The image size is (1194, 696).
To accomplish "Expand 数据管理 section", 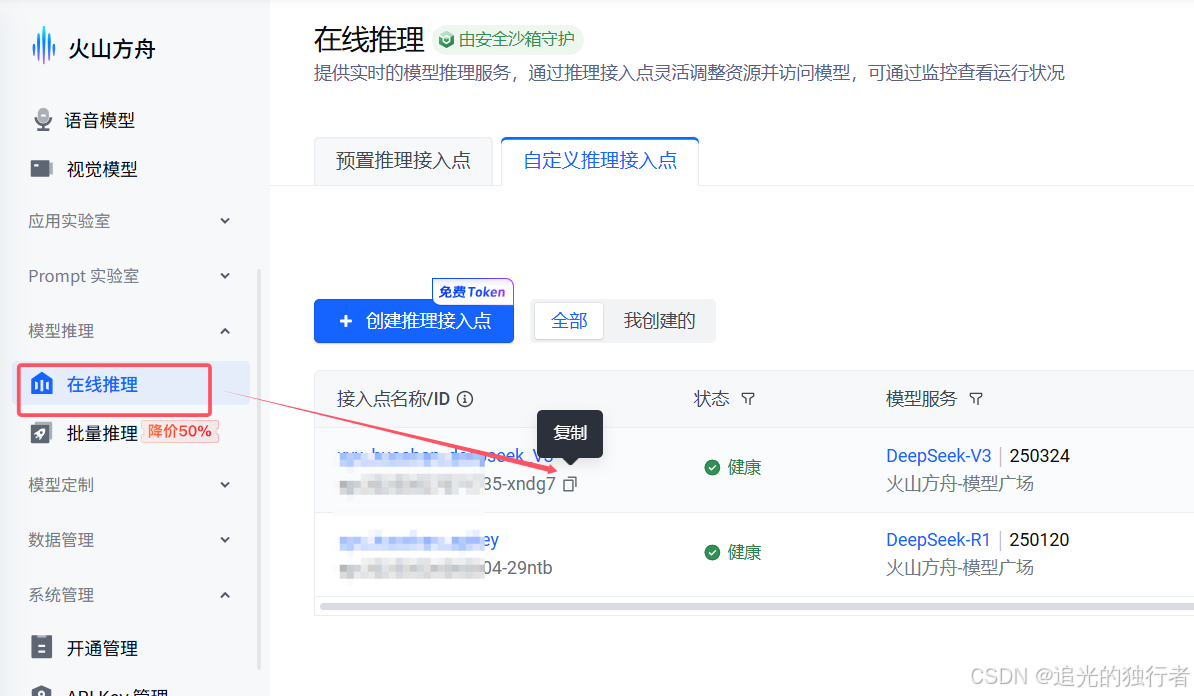I will (225, 540).
